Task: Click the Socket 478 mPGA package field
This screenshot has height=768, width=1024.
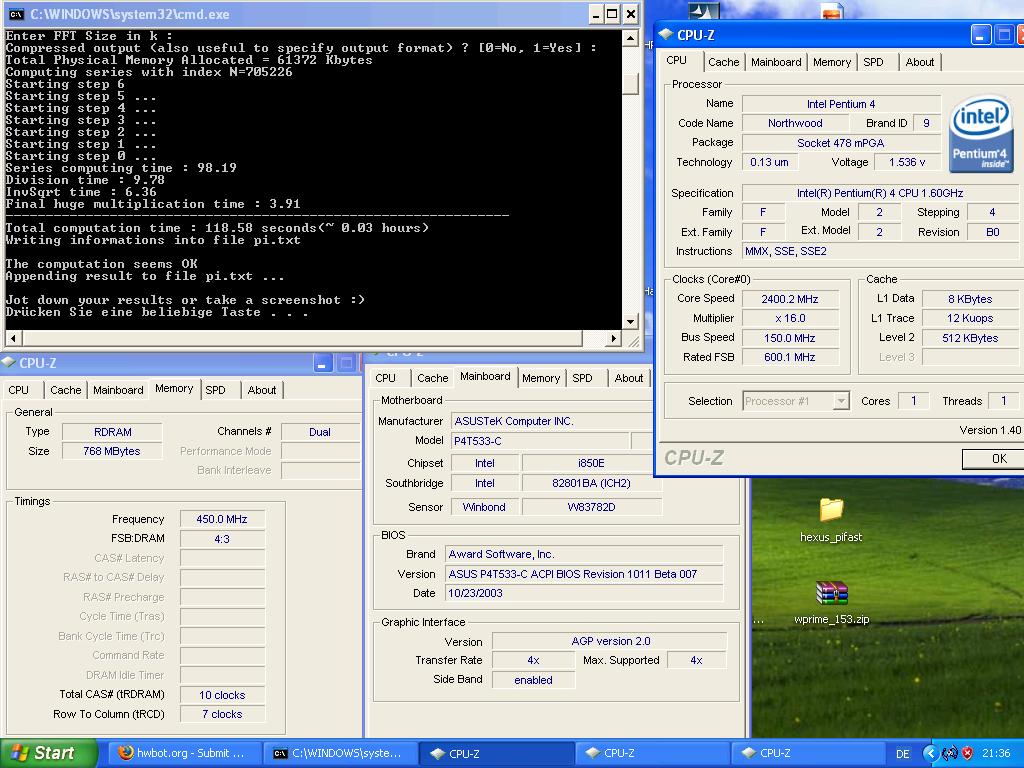Action: click(x=840, y=143)
